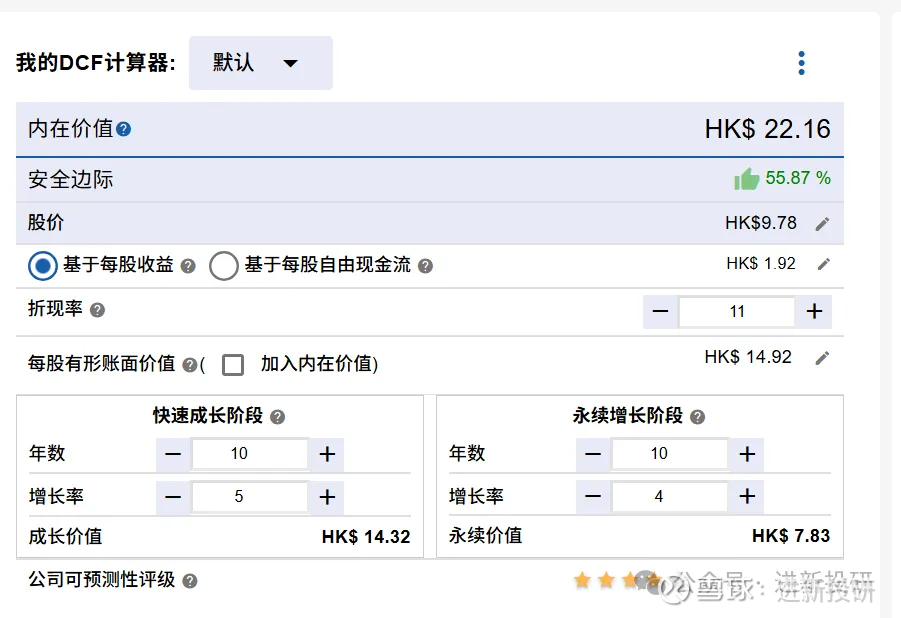Open the three-dot more options menu
This screenshot has width=901, height=618.
(x=802, y=63)
